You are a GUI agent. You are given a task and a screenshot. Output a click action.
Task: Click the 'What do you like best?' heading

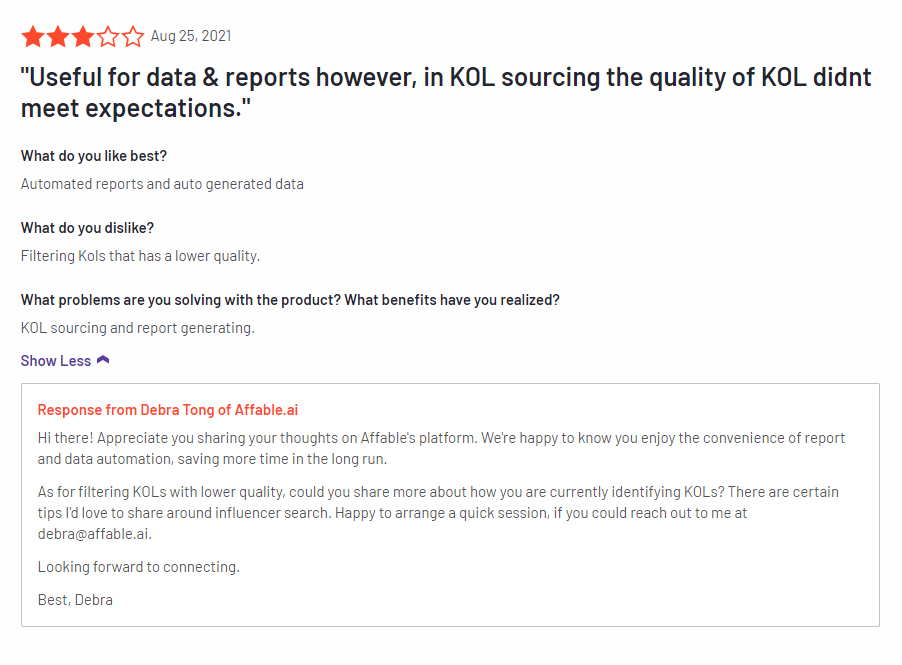94,156
